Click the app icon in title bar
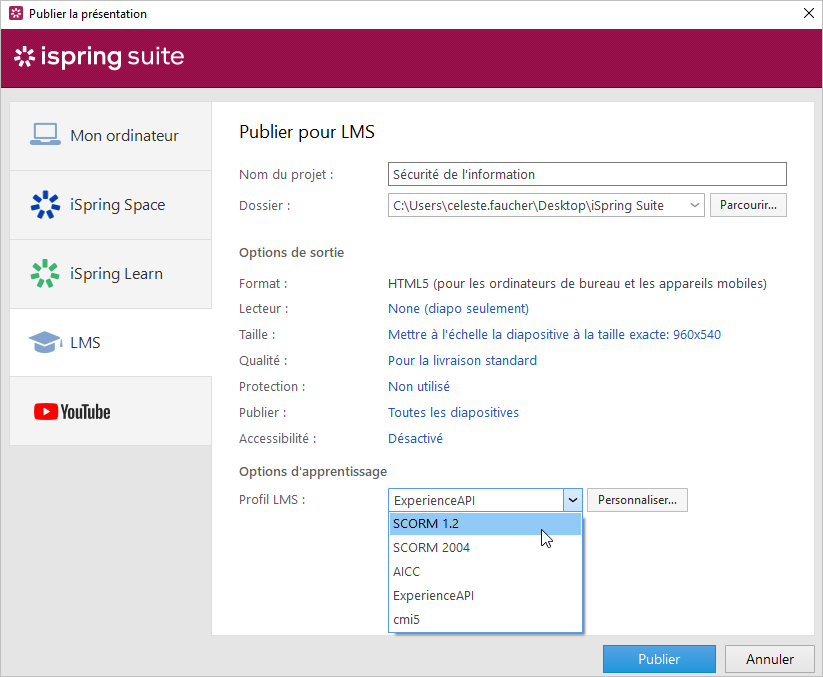The width and height of the screenshot is (823, 677). pyautogui.click(x=15, y=14)
